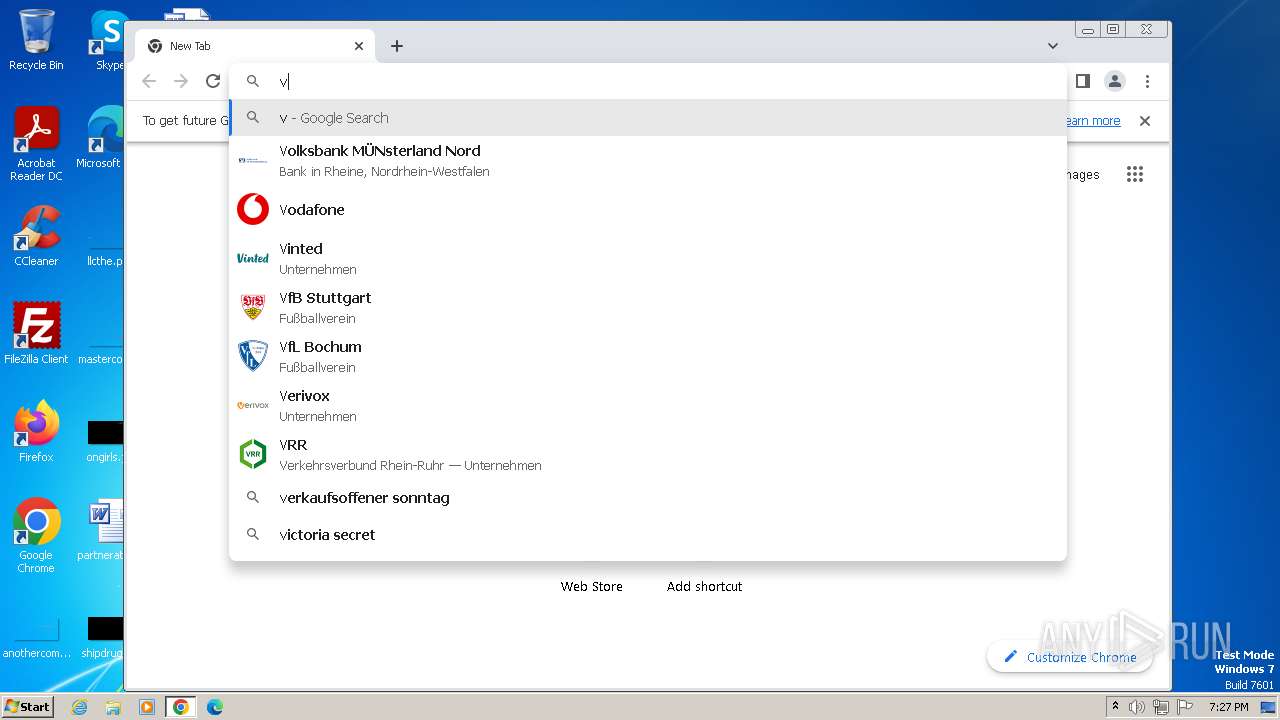
Task: Reload the page in Chrome
Action: point(212,81)
